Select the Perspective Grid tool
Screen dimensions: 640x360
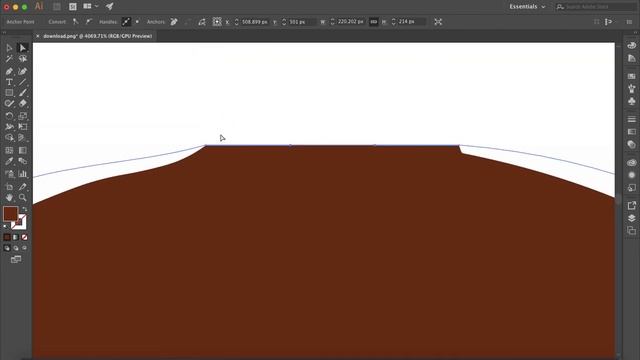[x=23, y=138]
